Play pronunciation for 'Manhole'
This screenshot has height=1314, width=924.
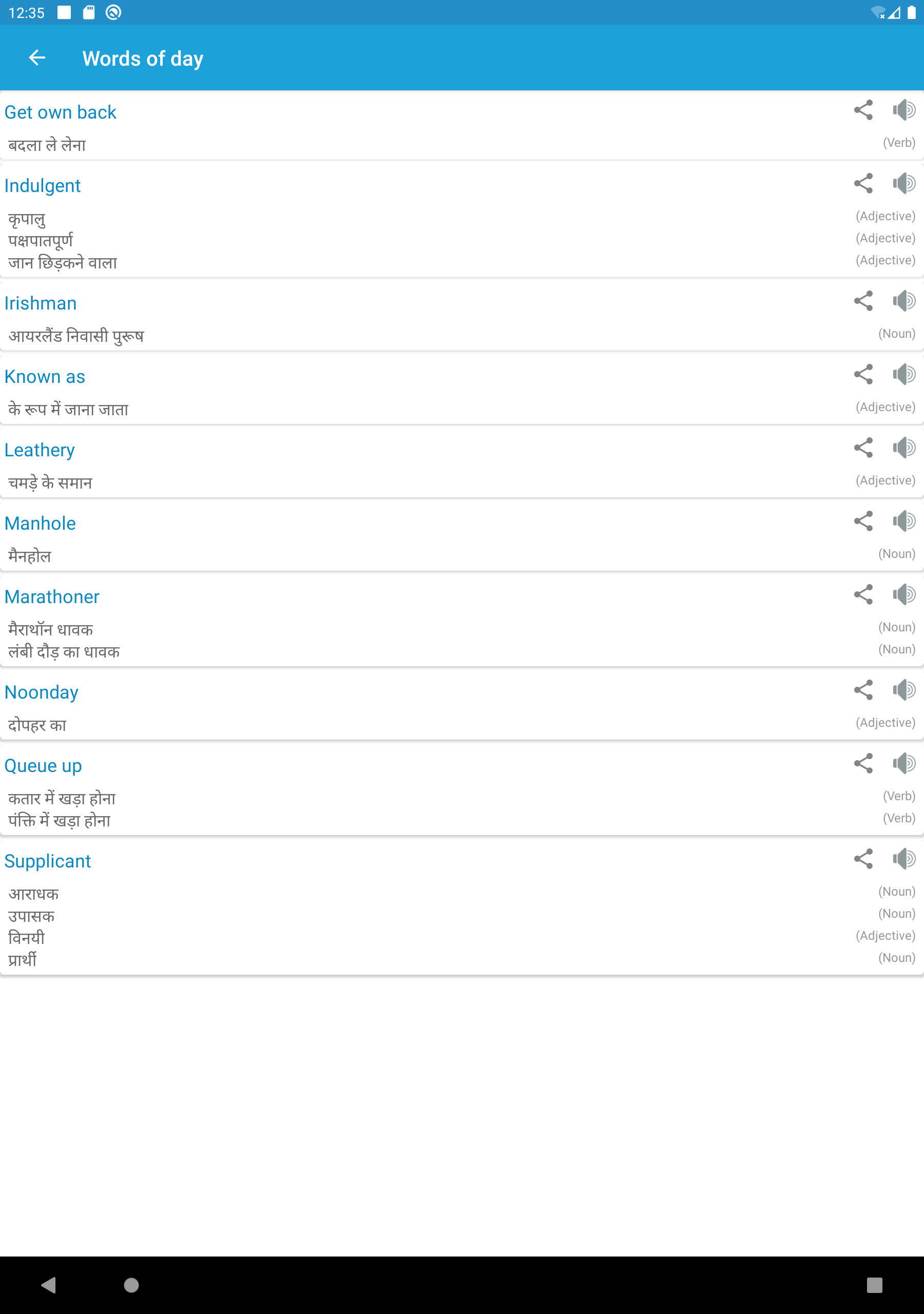(x=904, y=521)
